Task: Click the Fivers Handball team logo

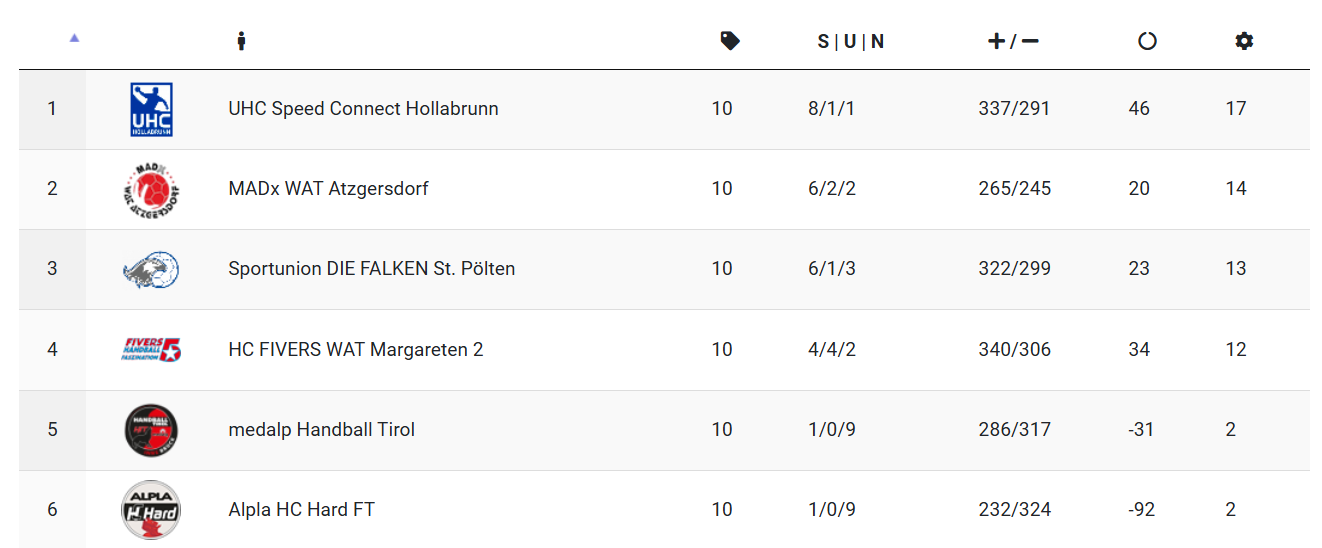Action: coord(151,349)
